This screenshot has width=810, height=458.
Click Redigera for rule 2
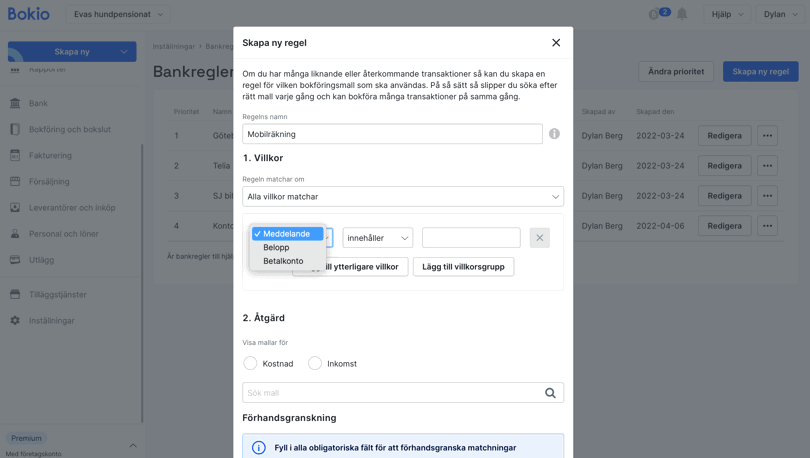(724, 166)
